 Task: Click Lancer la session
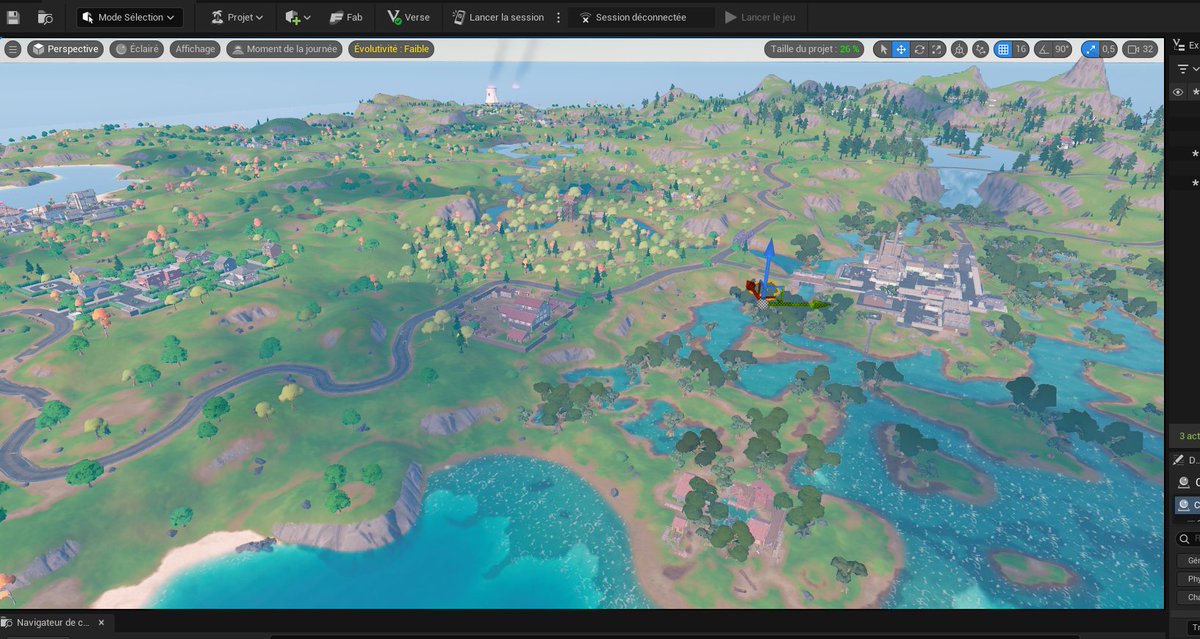(498, 17)
